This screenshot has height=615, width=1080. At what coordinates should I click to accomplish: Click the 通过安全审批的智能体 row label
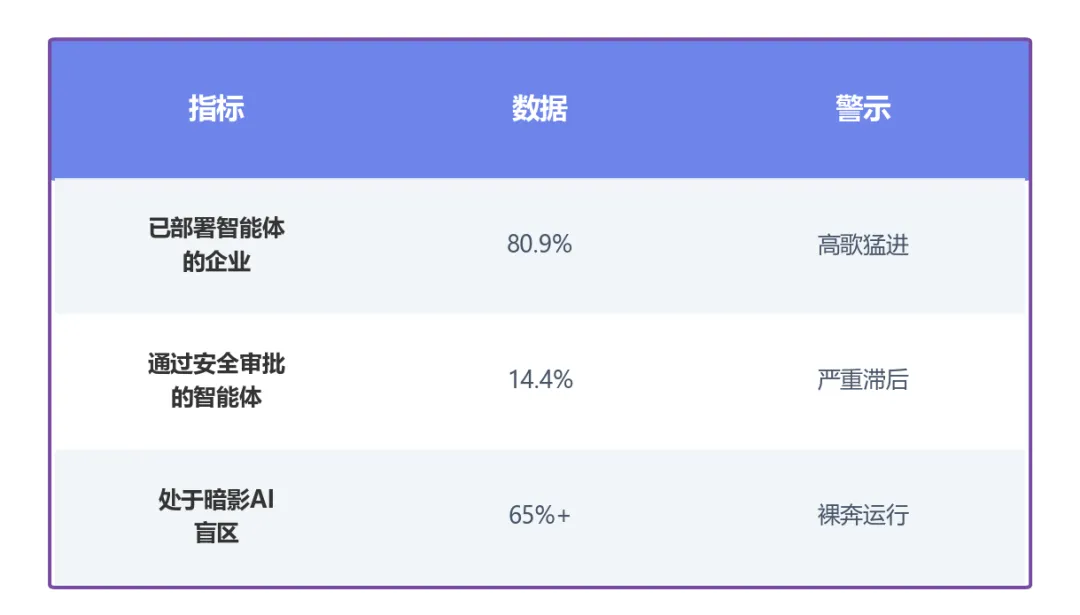[216, 380]
